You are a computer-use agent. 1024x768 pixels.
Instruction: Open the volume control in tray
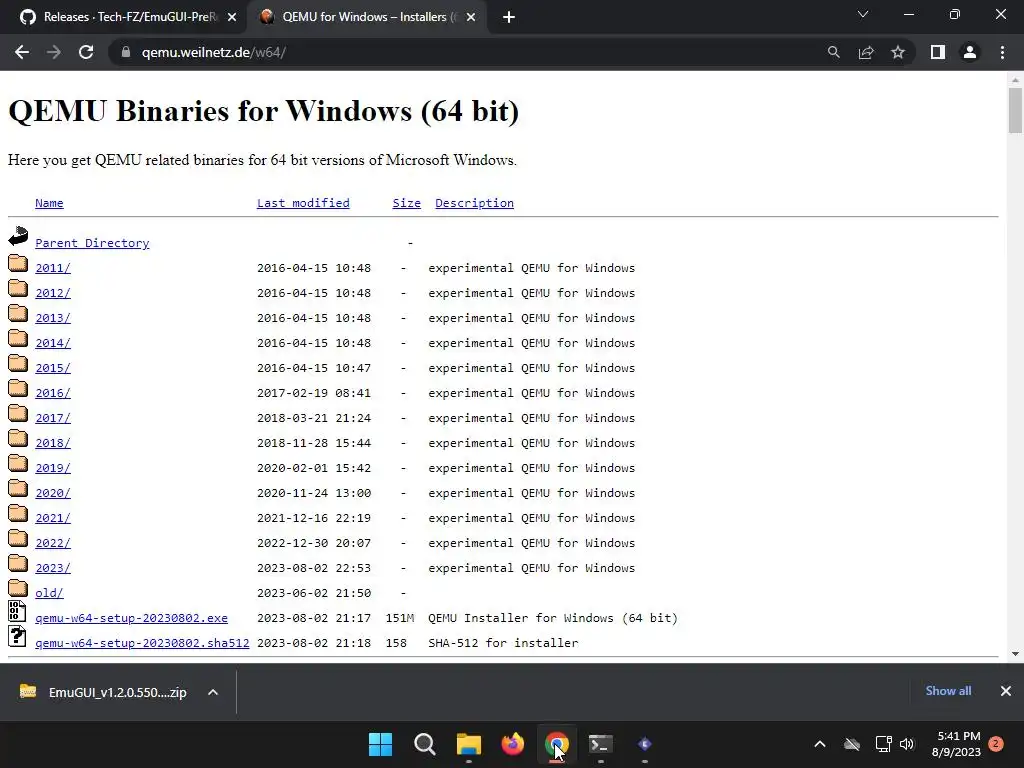(x=907, y=744)
